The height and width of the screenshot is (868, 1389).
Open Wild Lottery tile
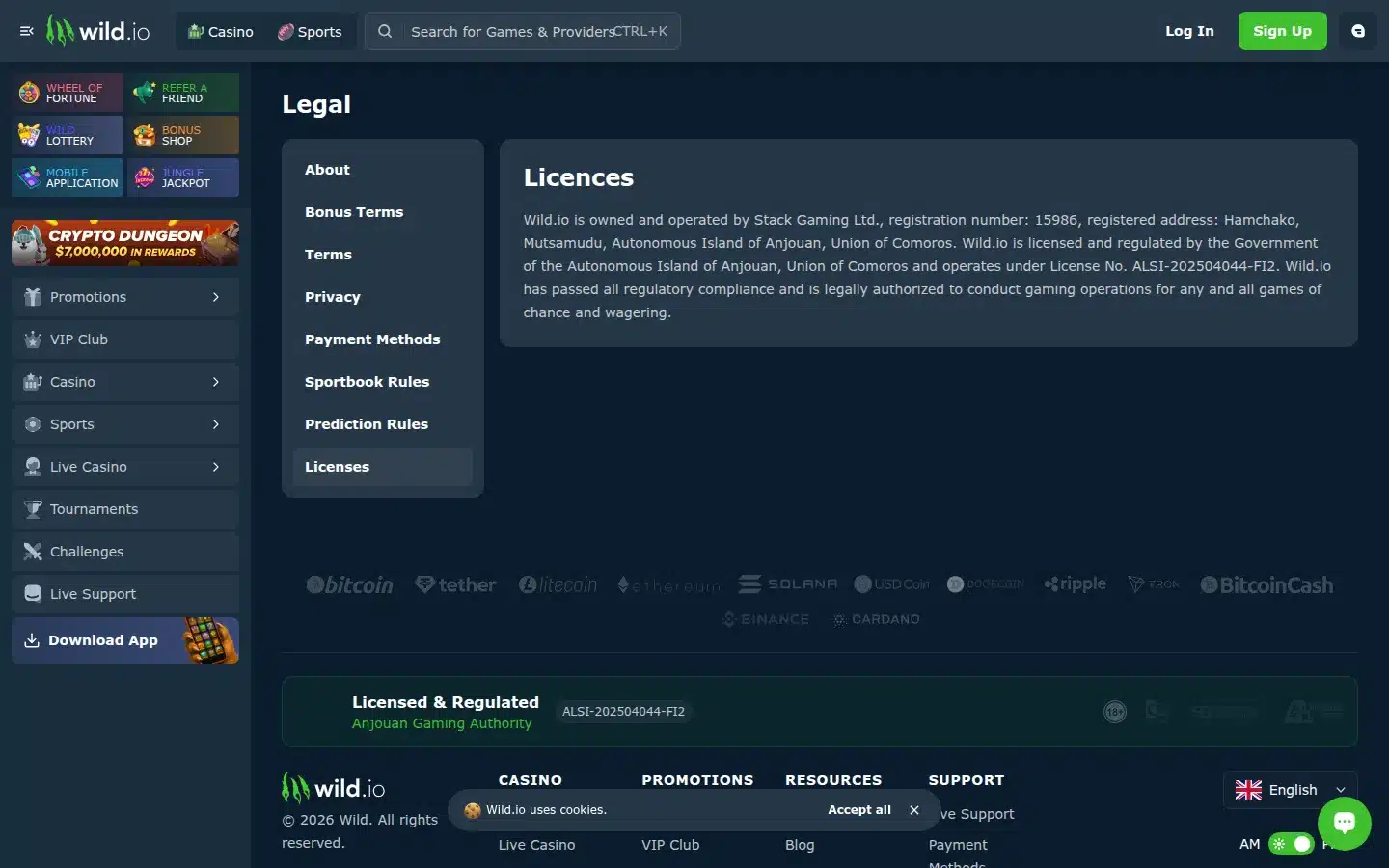[68, 135]
